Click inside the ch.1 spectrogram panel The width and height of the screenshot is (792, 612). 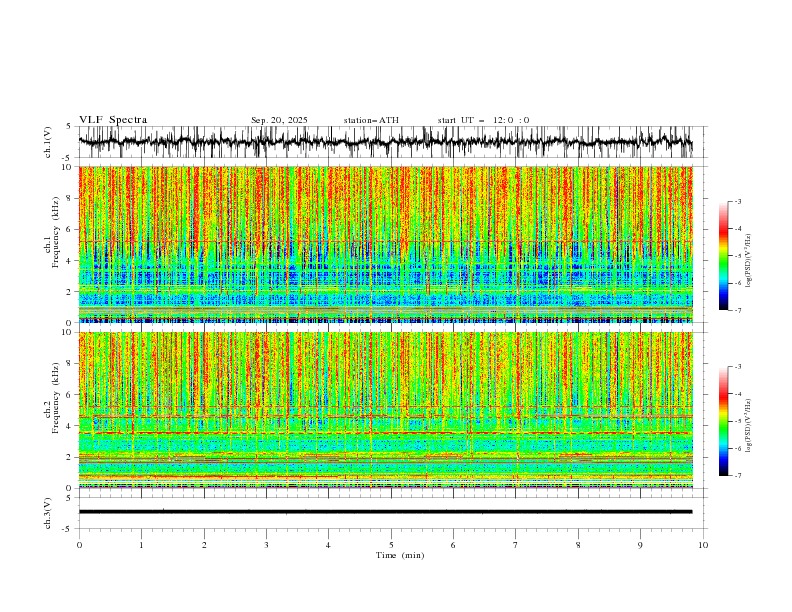(385, 244)
